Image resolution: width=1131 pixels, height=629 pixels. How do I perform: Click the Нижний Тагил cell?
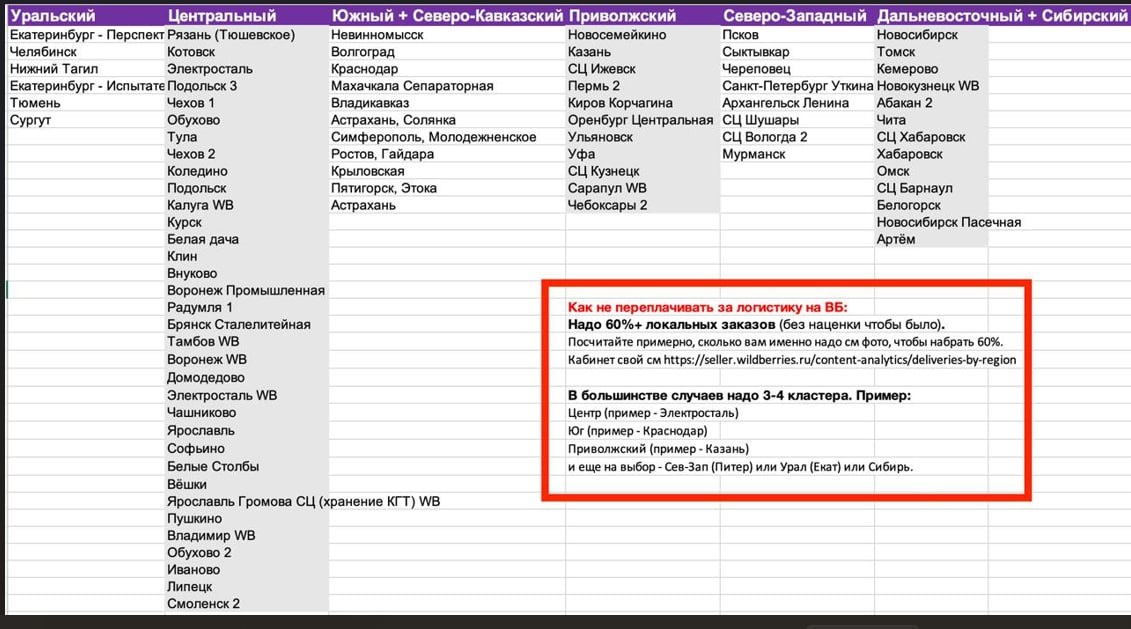point(86,69)
